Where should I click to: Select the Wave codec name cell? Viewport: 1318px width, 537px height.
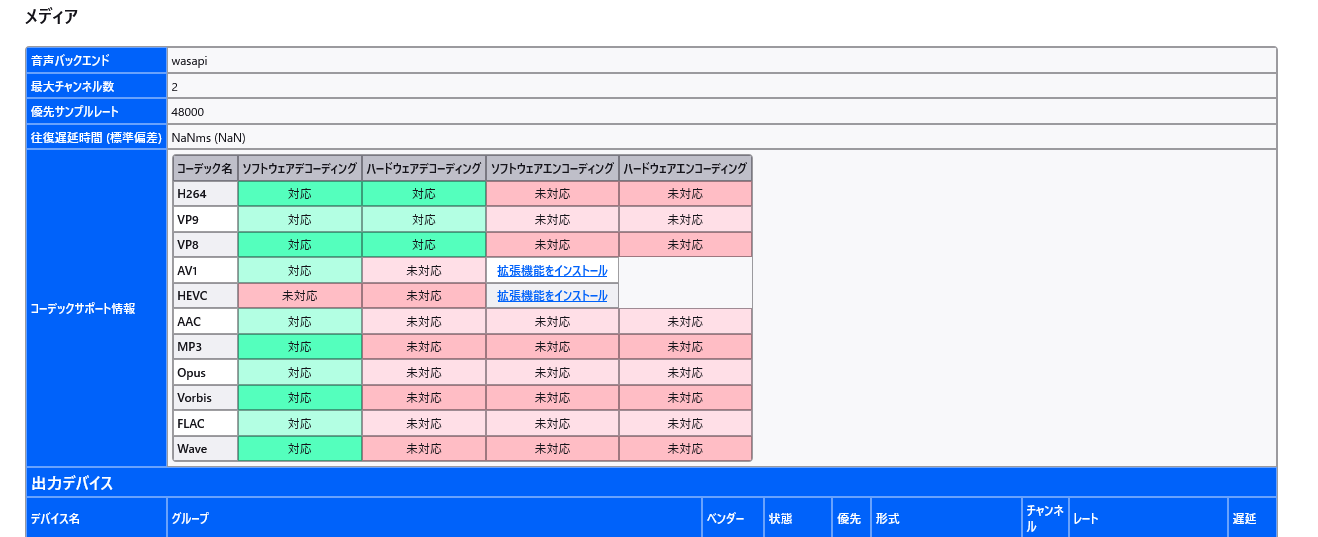pyautogui.click(x=205, y=449)
